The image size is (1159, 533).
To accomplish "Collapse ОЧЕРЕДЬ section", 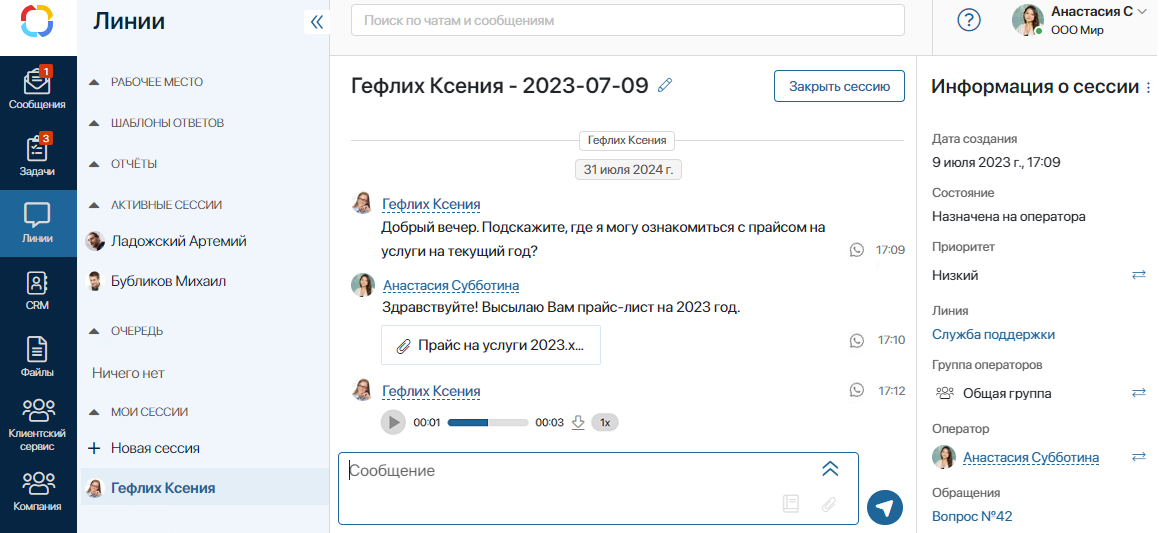I will [94, 331].
